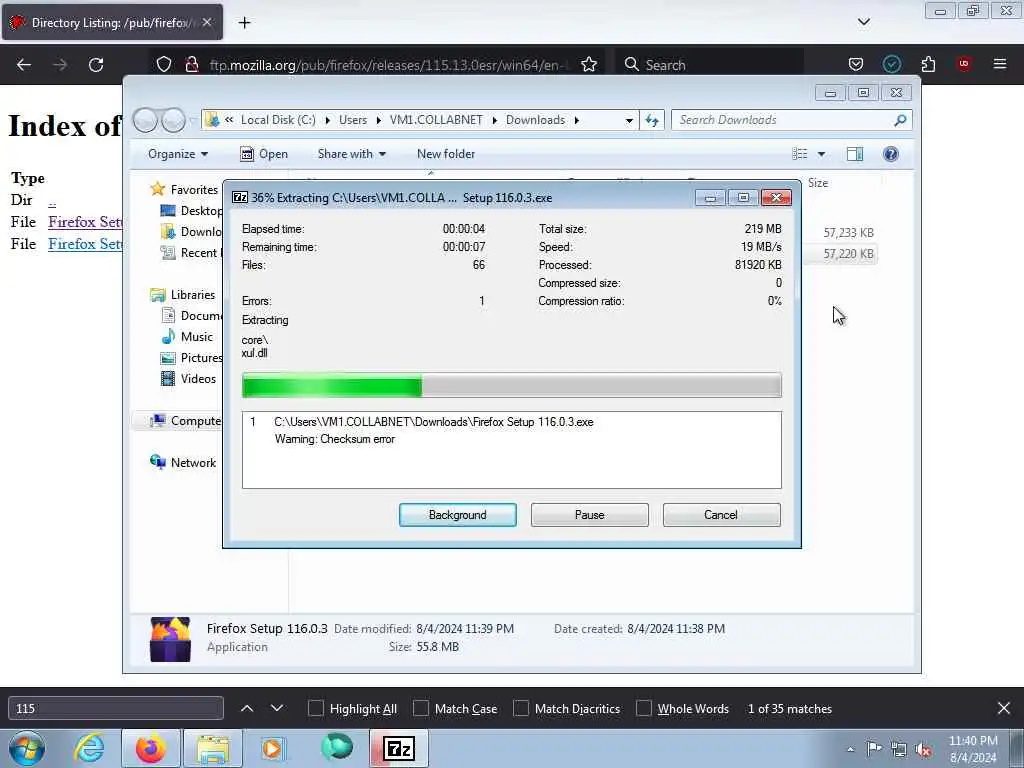The image size is (1024, 768).
Task: Click Local Disk (C:) breadcrumb
Action: click(x=278, y=120)
